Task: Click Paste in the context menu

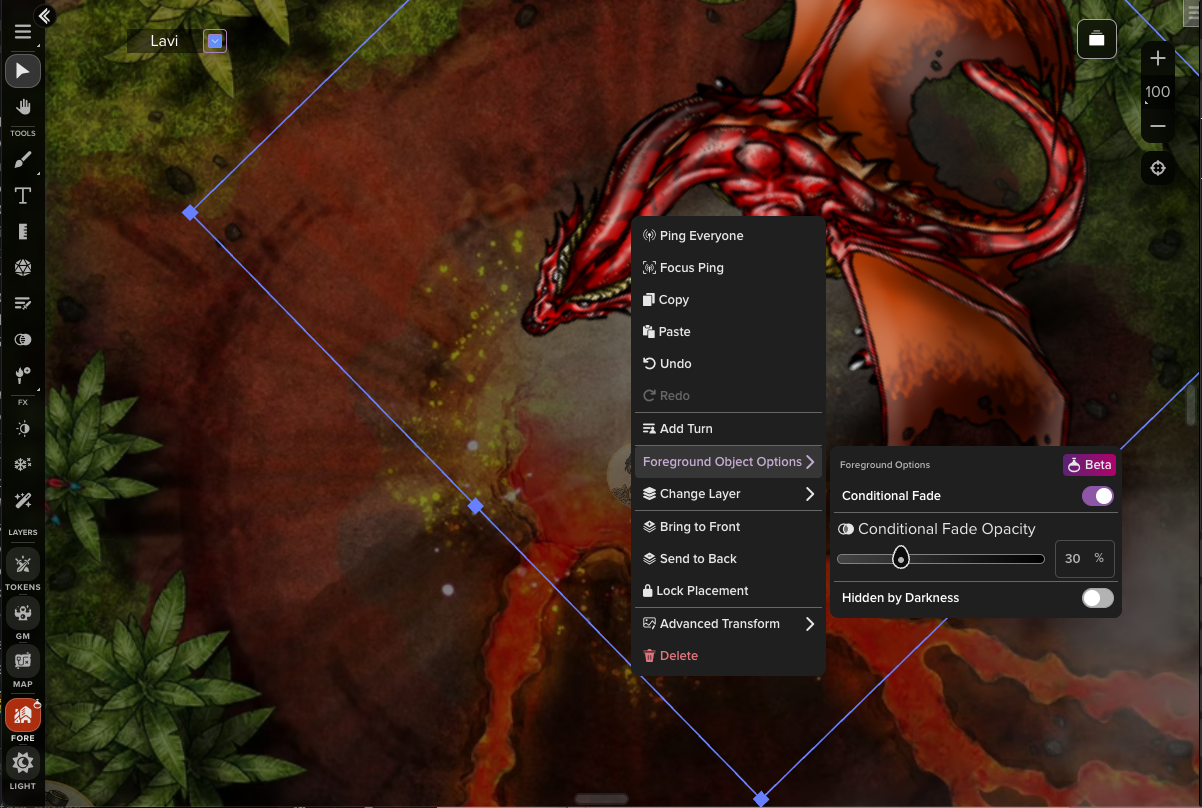Action: tap(728, 332)
